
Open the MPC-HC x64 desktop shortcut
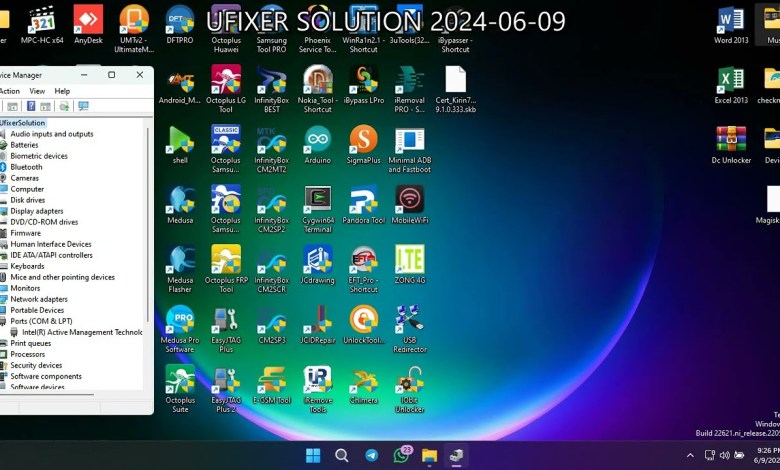[42, 25]
